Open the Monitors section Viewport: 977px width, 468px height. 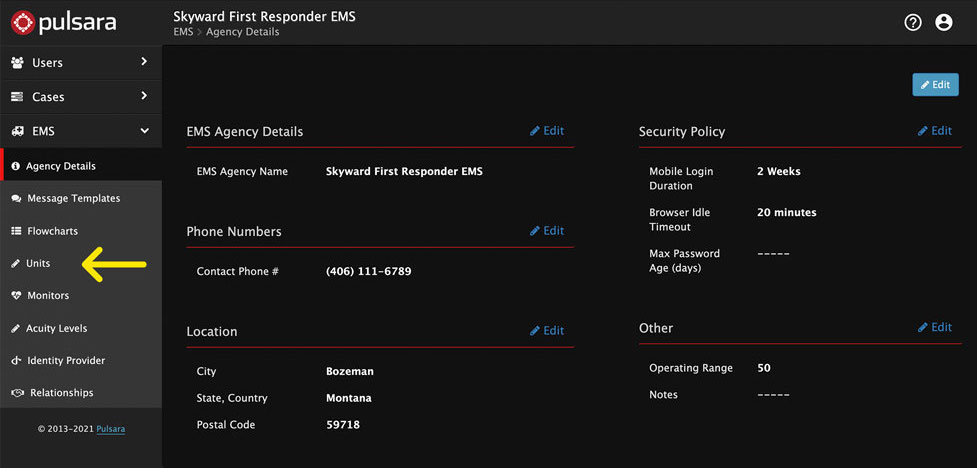click(48, 296)
